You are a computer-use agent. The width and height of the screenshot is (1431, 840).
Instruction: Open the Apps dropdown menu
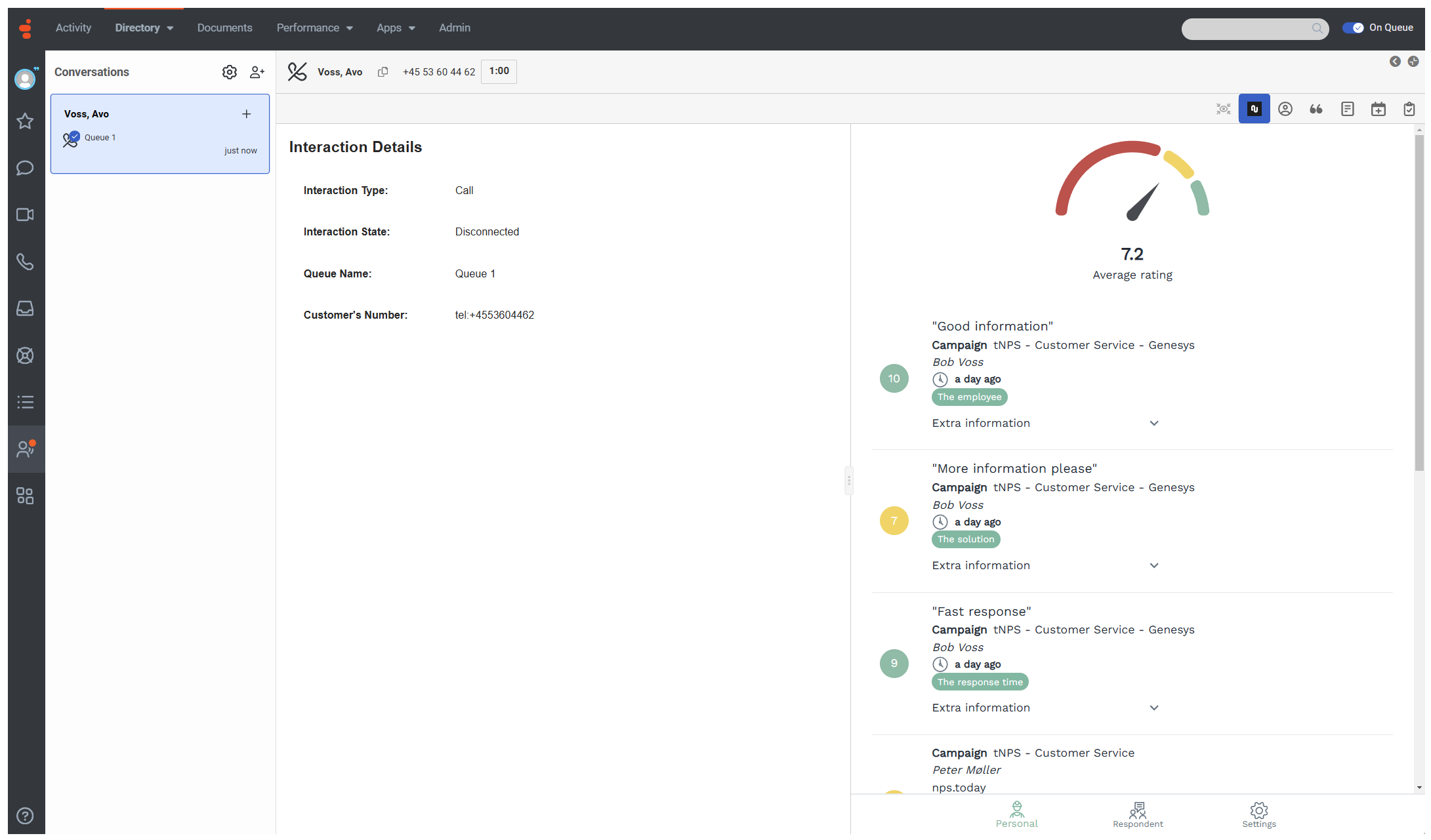[395, 28]
